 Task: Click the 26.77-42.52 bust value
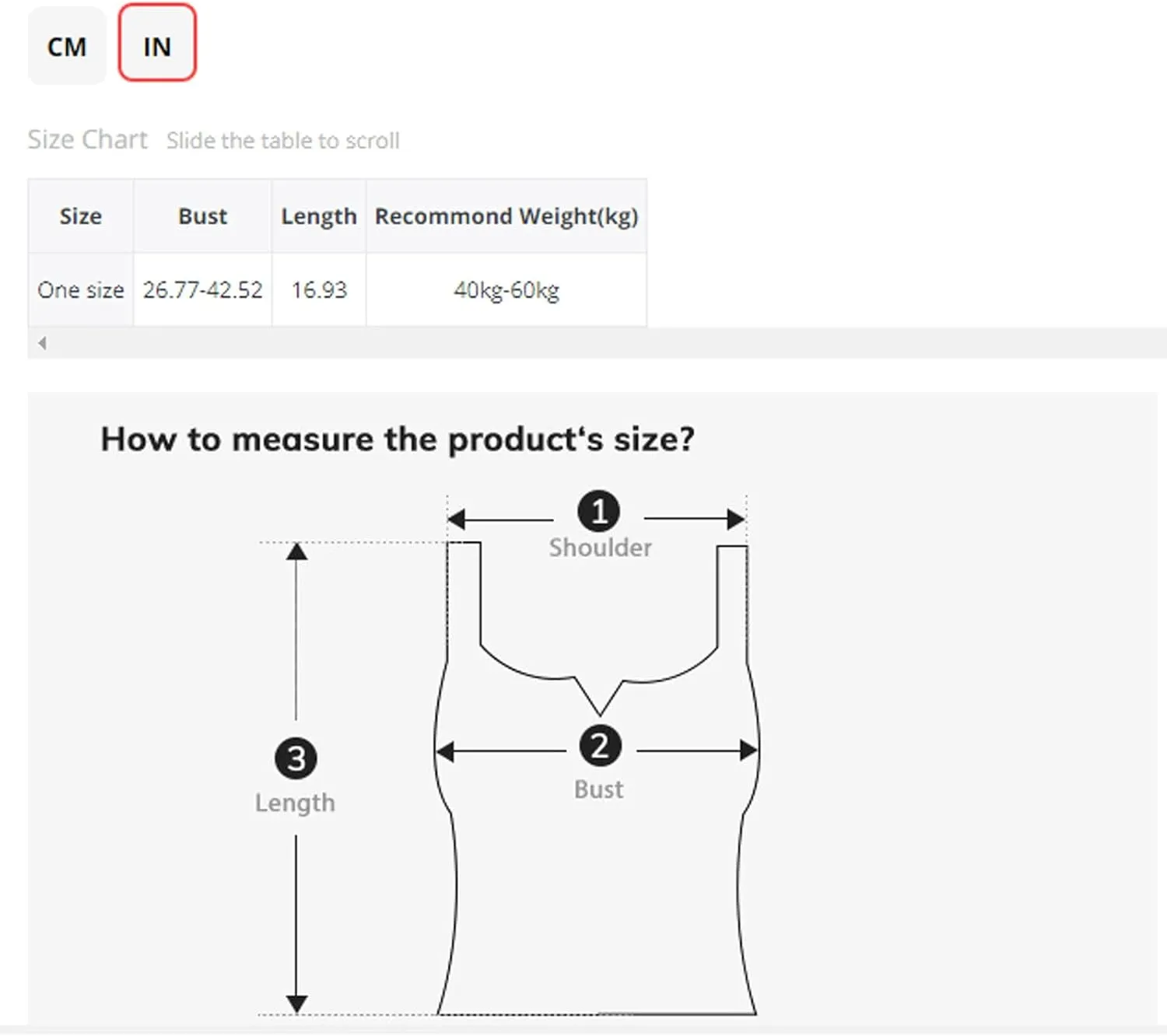202,290
